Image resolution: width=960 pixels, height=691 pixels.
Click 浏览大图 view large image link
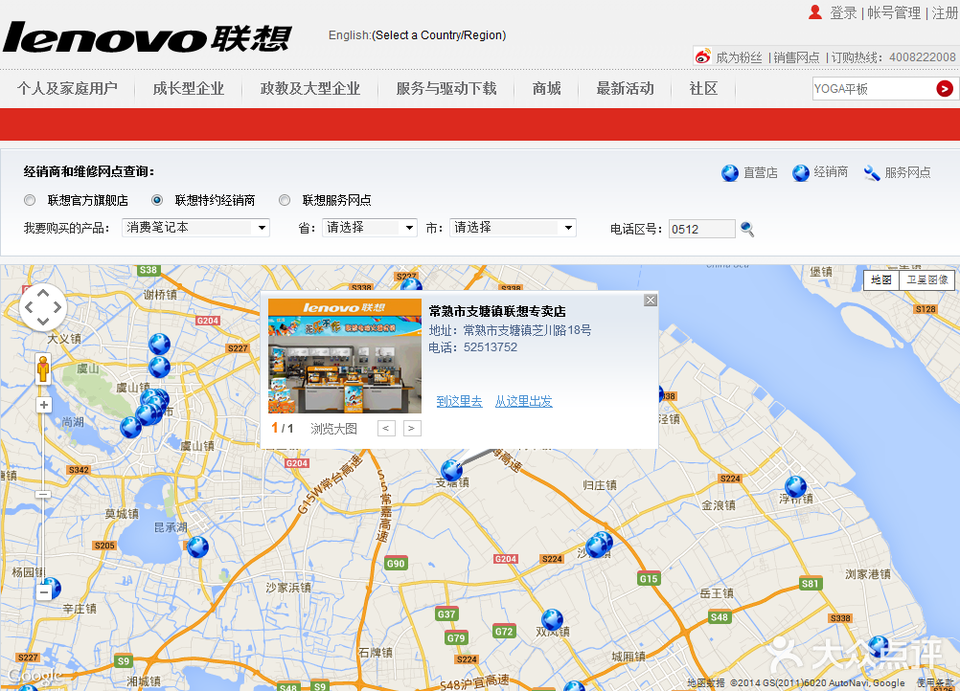(x=334, y=428)
